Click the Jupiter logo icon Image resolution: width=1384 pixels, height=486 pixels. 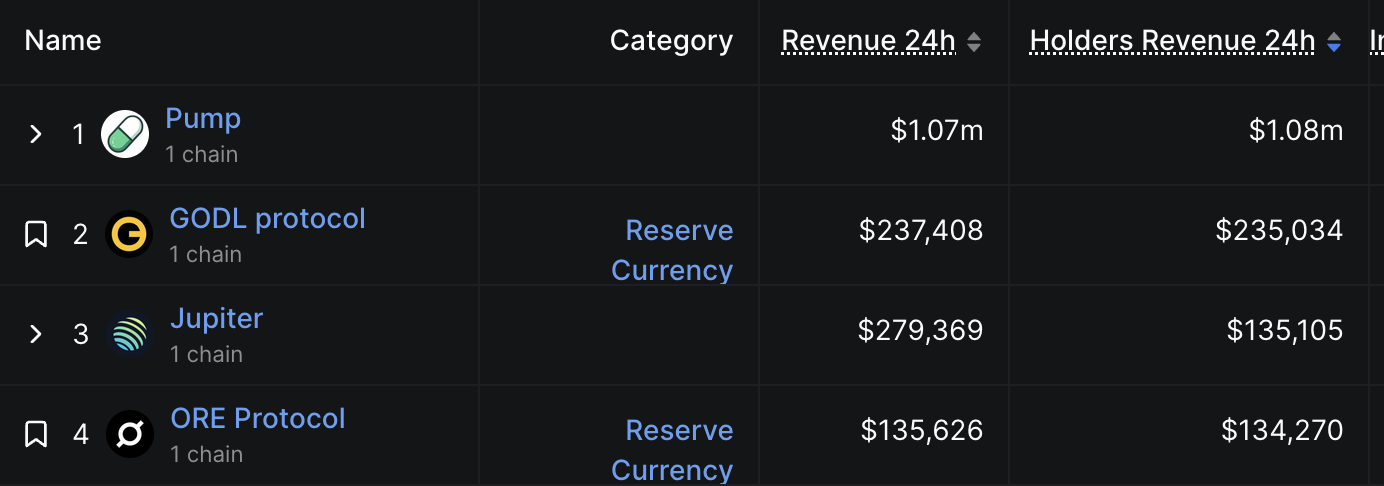pyautogui.click(x=129, y=334)
